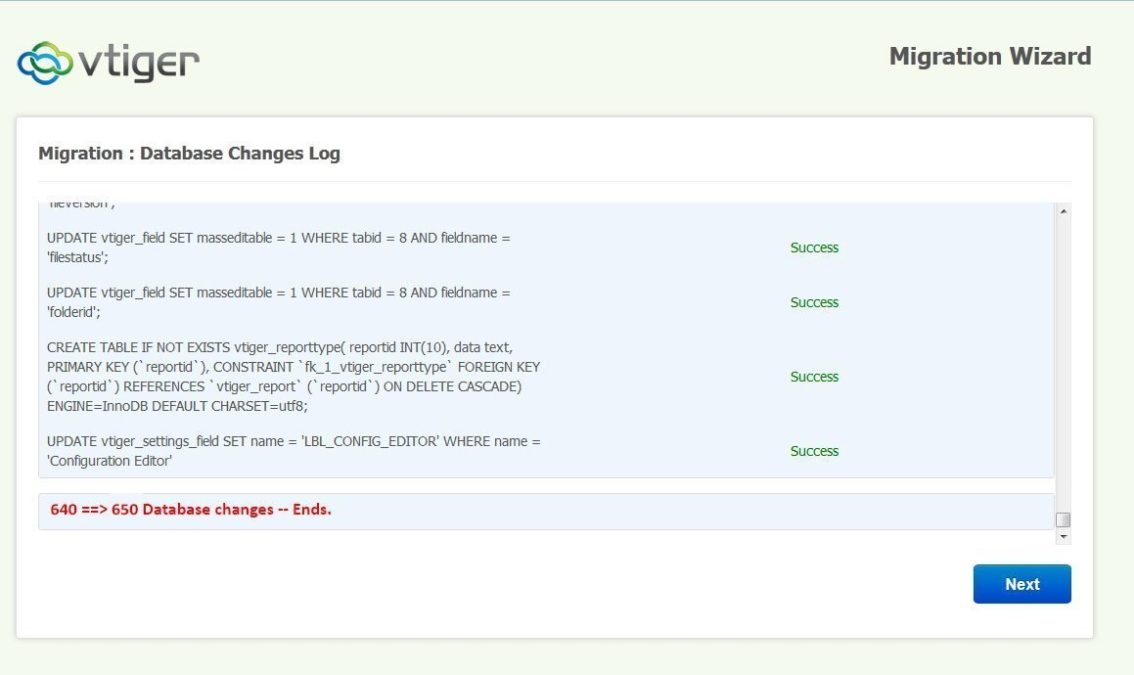Click the Migration Wizard heading
Screen dimensions: 1134x675
990,57
